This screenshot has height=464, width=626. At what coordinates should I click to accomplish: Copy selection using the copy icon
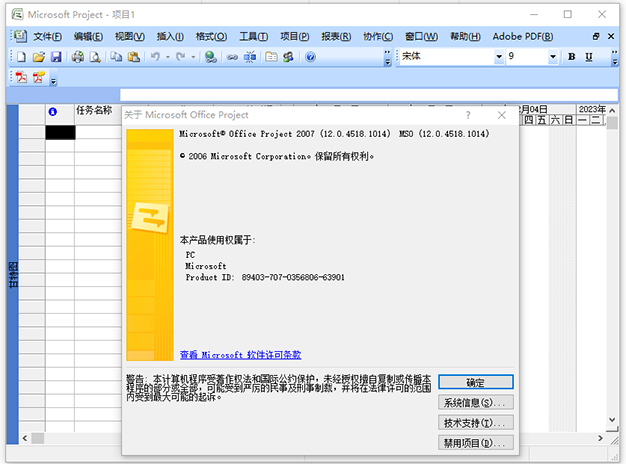pos(116,57)
